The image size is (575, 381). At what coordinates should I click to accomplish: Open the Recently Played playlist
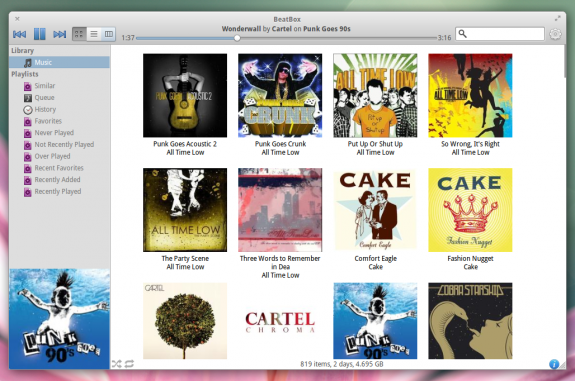[59, 191]
